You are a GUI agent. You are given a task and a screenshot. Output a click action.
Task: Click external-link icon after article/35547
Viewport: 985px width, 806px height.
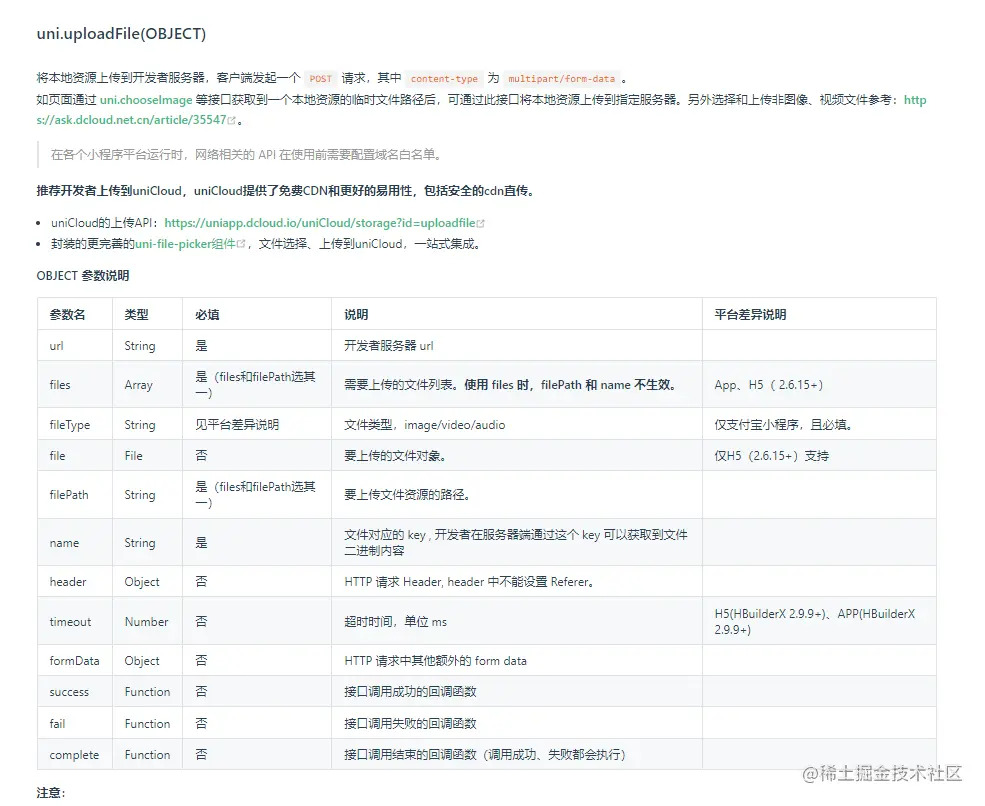coord(231,121)
